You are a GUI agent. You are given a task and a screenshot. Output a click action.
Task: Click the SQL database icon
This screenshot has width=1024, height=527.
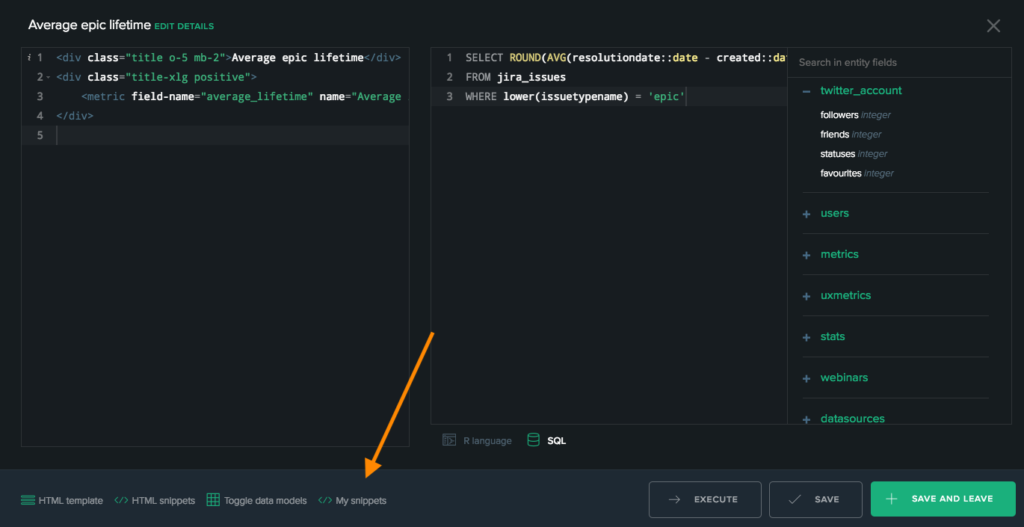point(534,440)
